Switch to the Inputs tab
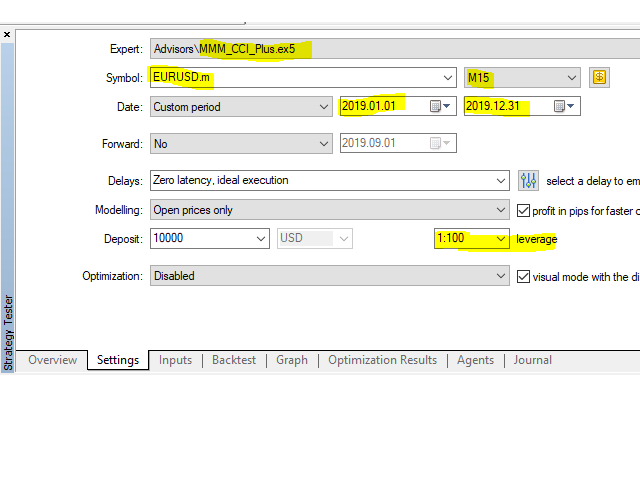The height and width of the screenshot is (480, 640). pyautogui.click(x=176, y=360)
